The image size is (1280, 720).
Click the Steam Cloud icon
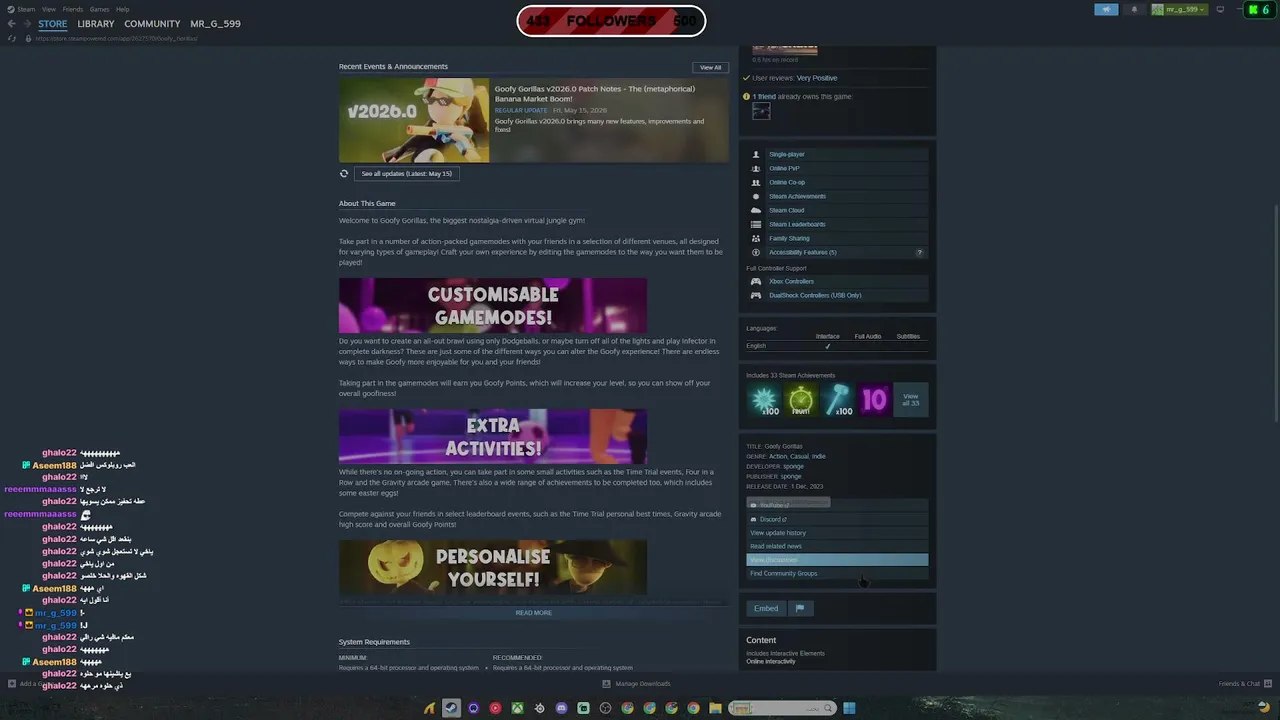pyautogui.click(x=756, y=211)
